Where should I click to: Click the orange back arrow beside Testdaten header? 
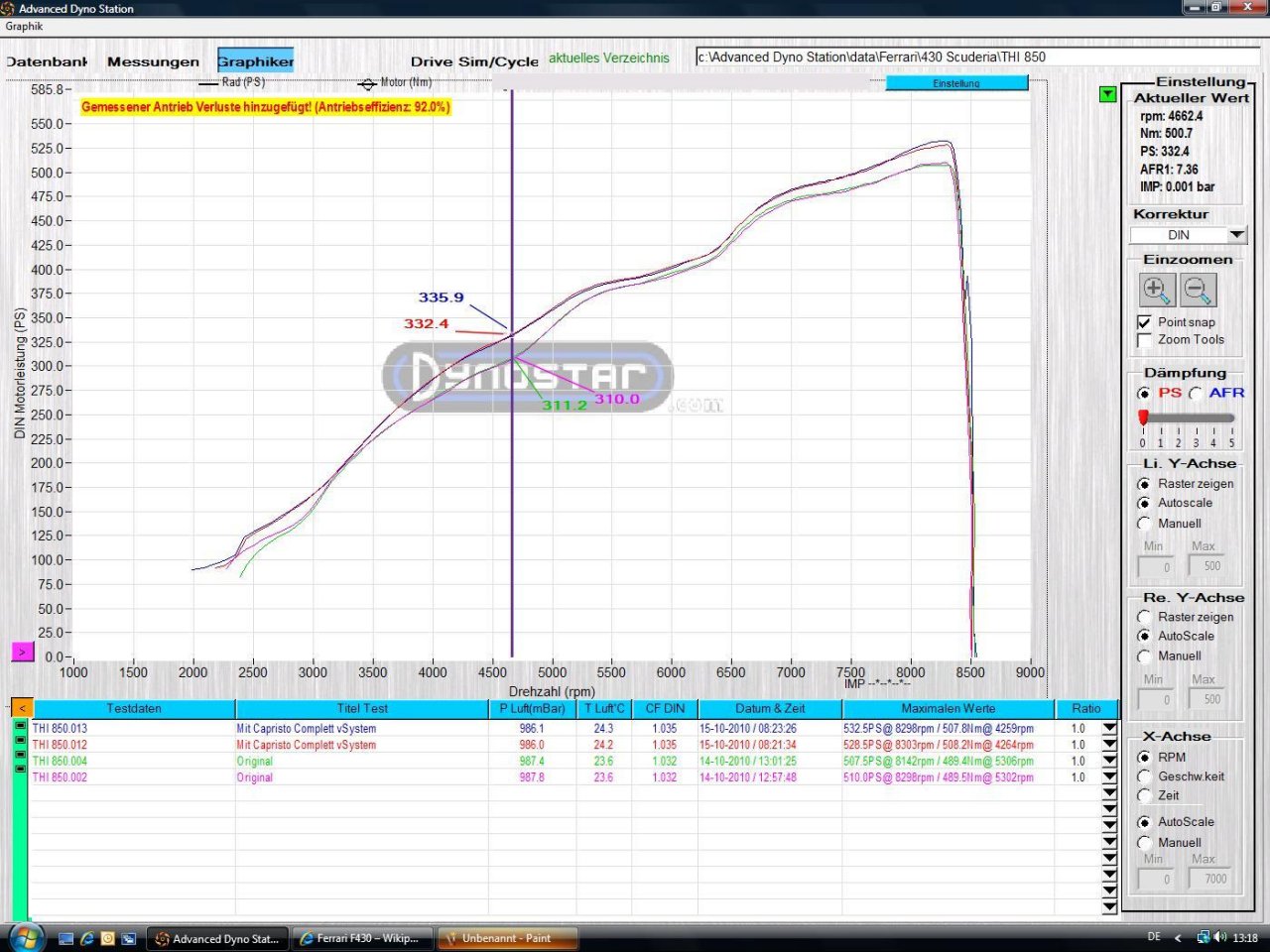(21, 708)
